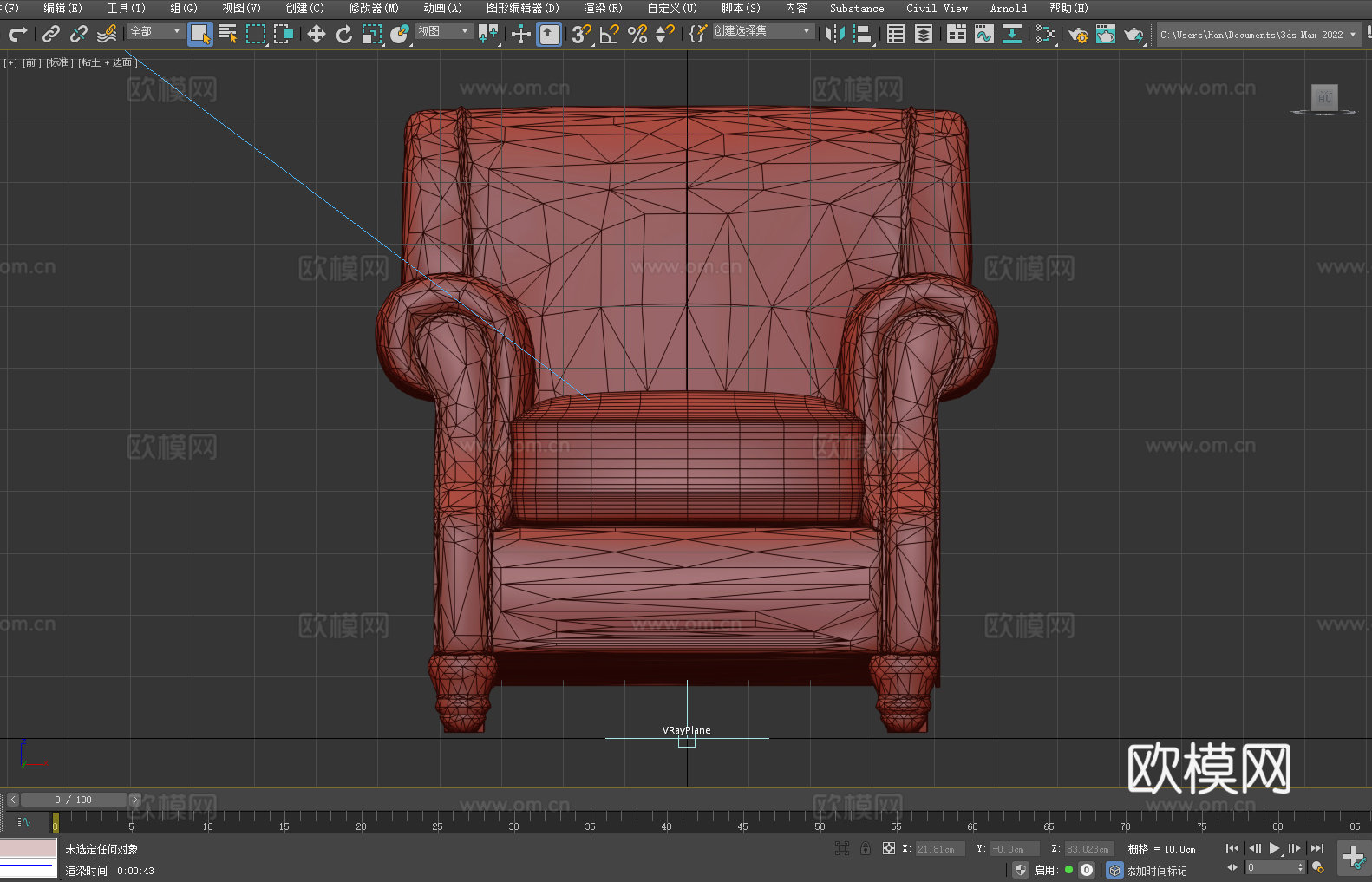The height and width of the screenshot is (882, 1372).
Task: Activate the Select Object tool
Action: coord(200,34)
